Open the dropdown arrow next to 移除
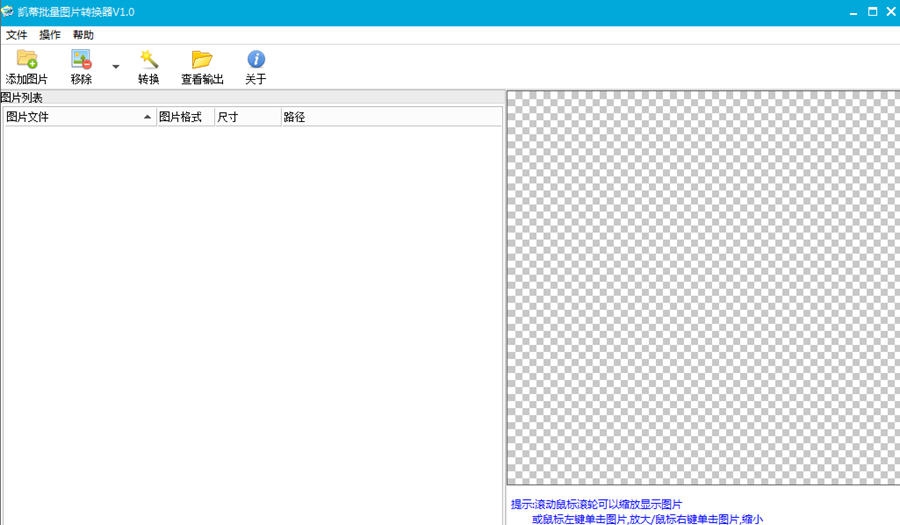This screenshot has width=900, height=525. 115,67
